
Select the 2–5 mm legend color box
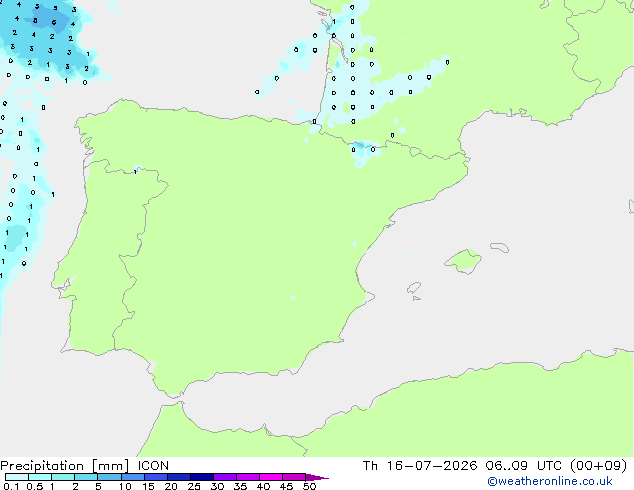point(86,477)
